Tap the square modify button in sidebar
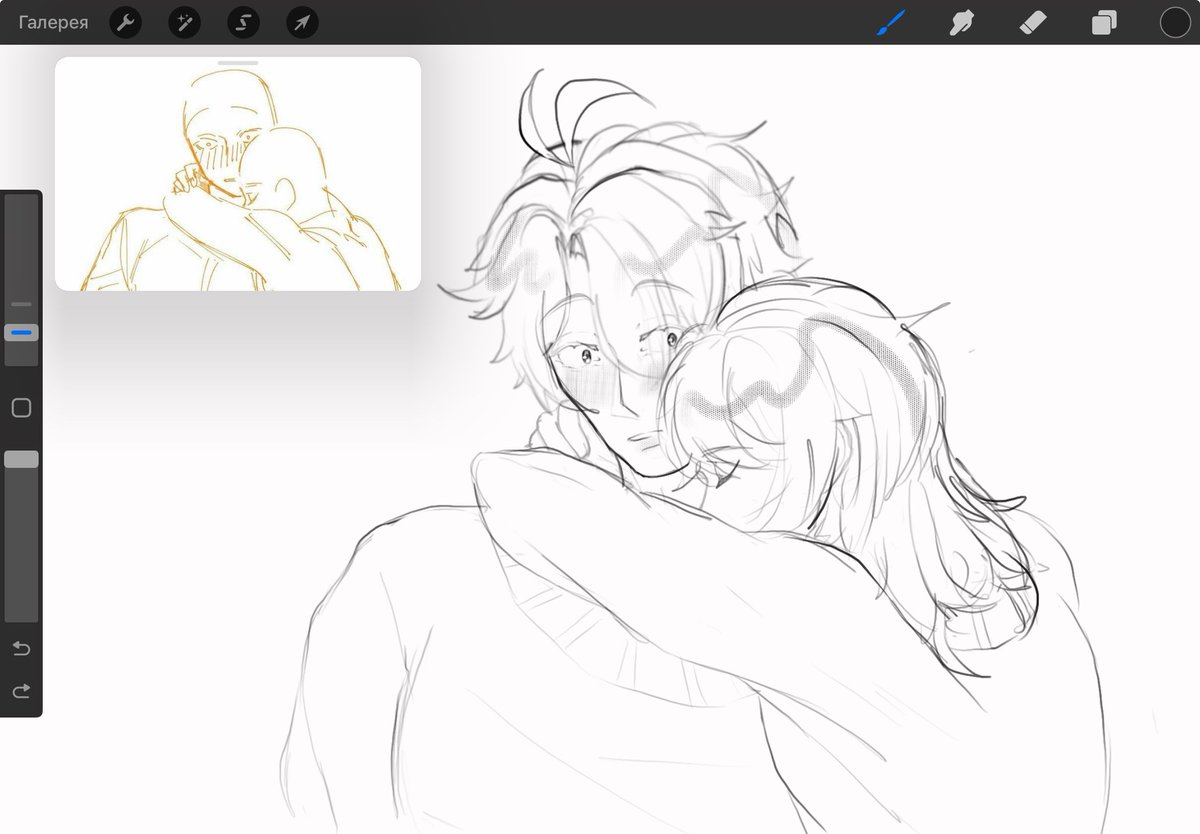 coord(21,408)
